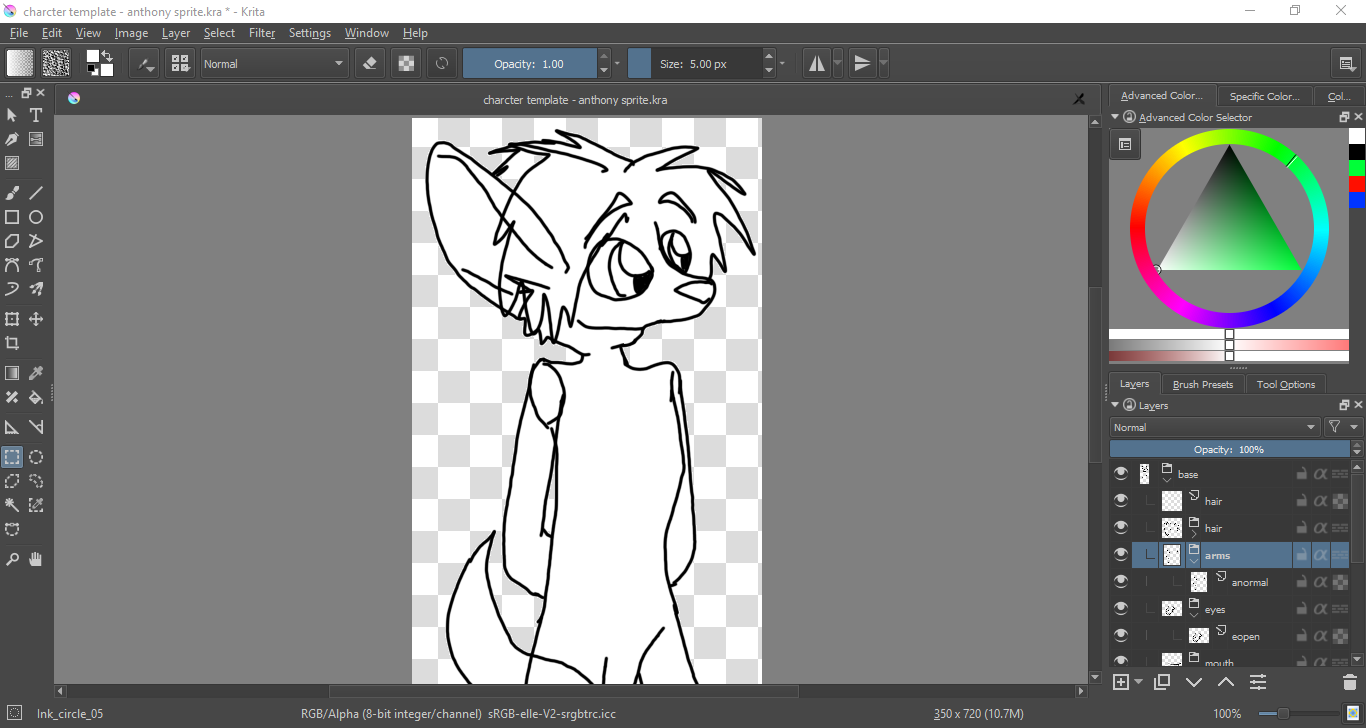Pick the Crop tool
The width and height of the screenshot is (1366, 728).
12,343
